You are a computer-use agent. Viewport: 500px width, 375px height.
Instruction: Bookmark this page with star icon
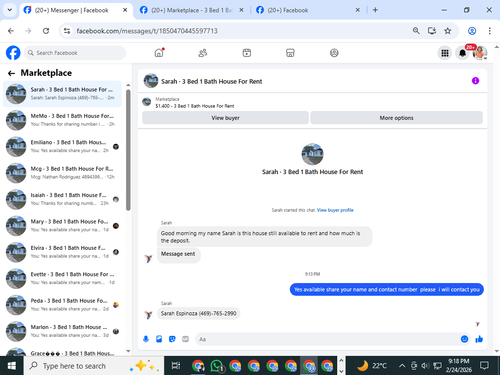tap(448, 31)
